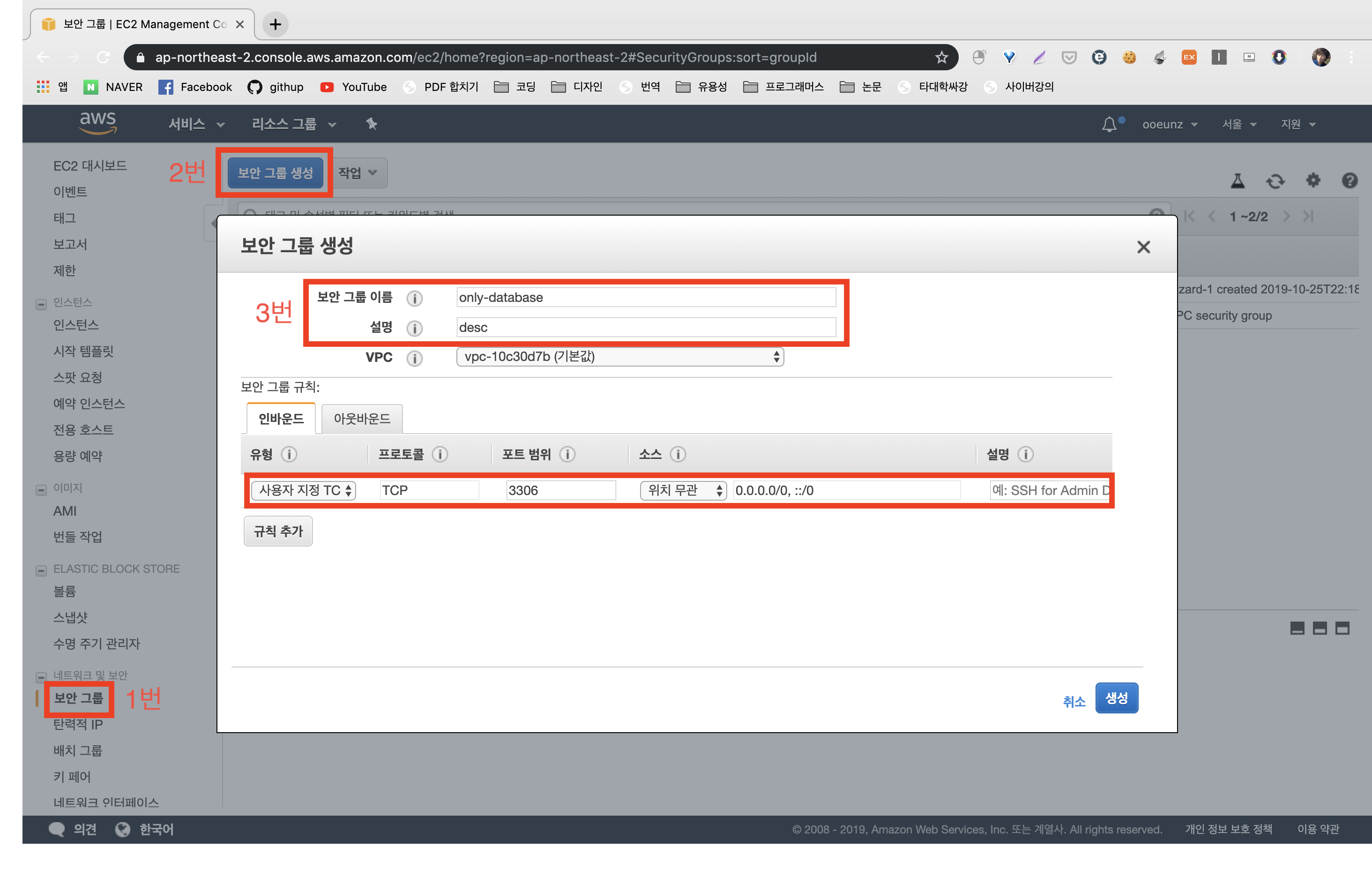Viewport: 1372px width, 870px height.
Task: Click the help question mark icon
Action: 1349,181
